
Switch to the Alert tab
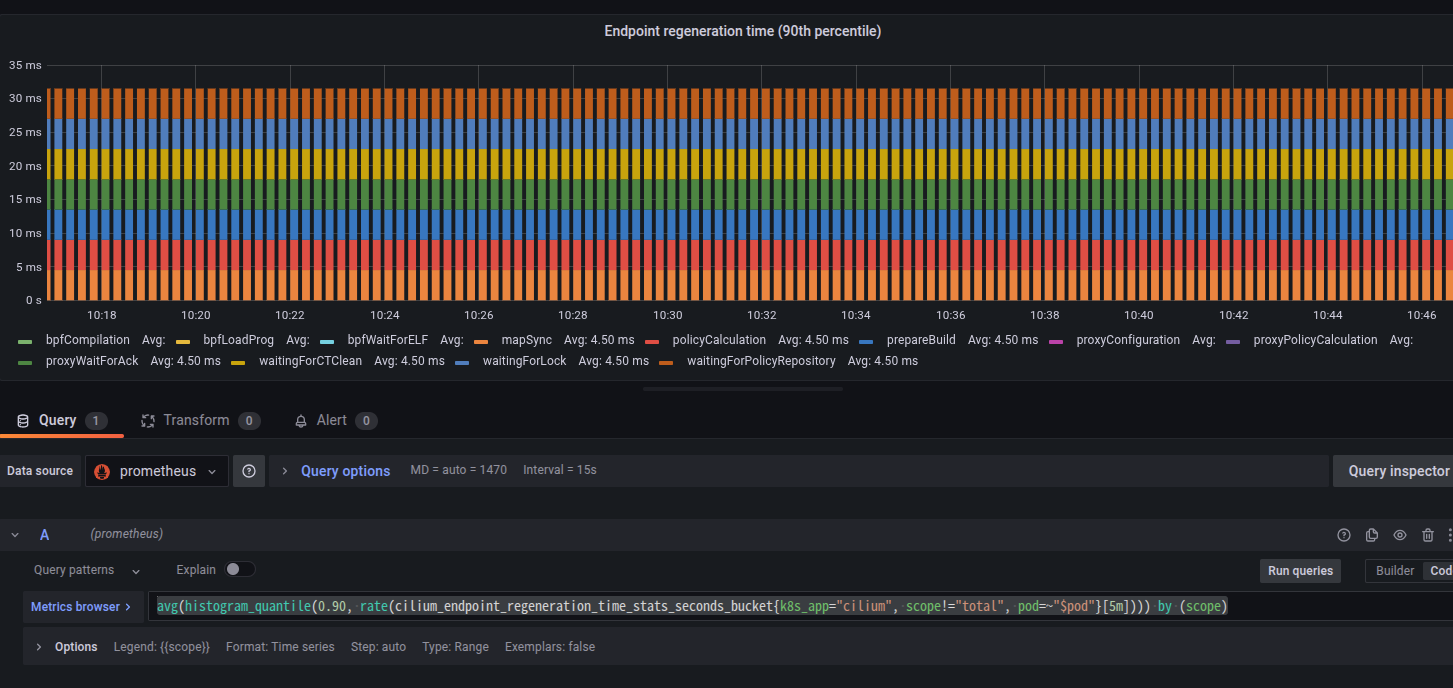pyautogui.click(x=335, y=421)
